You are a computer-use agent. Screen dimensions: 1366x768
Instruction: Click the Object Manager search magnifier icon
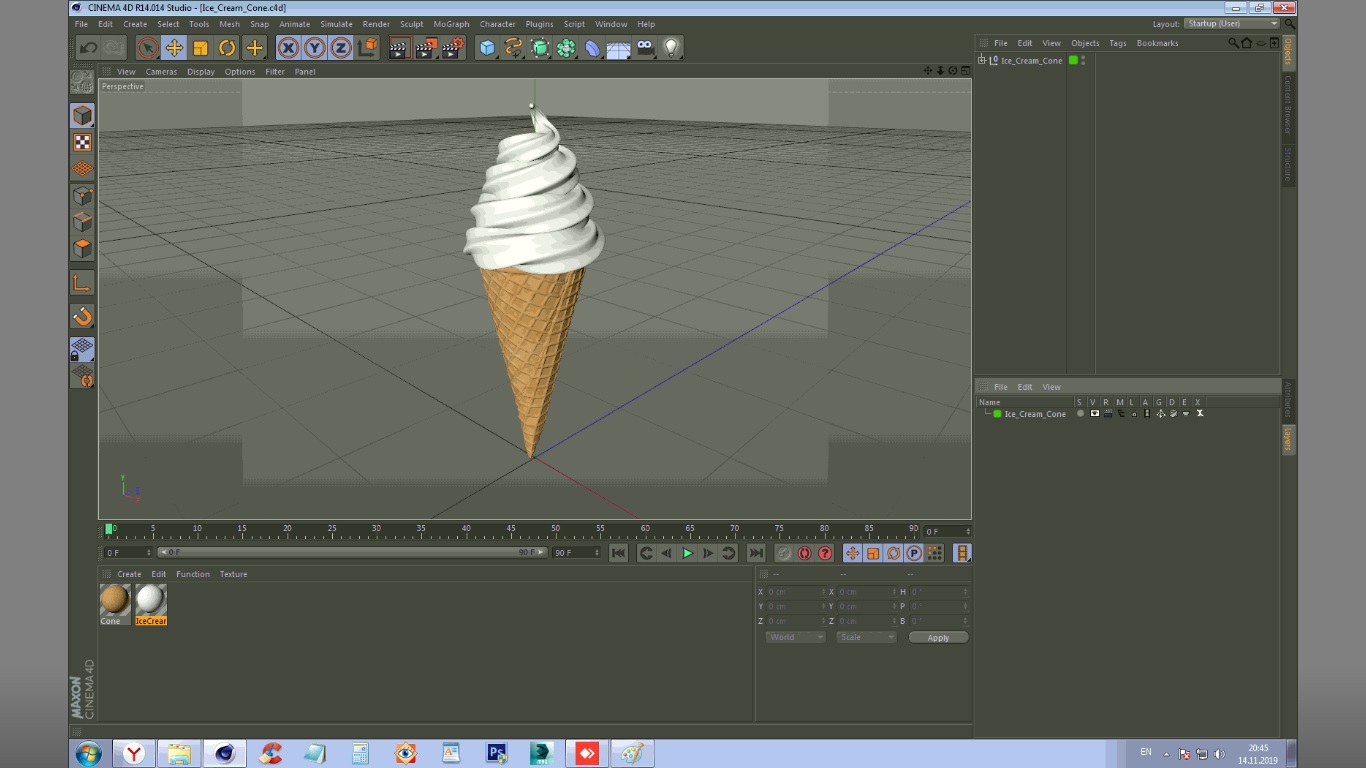pos(1233,43)
